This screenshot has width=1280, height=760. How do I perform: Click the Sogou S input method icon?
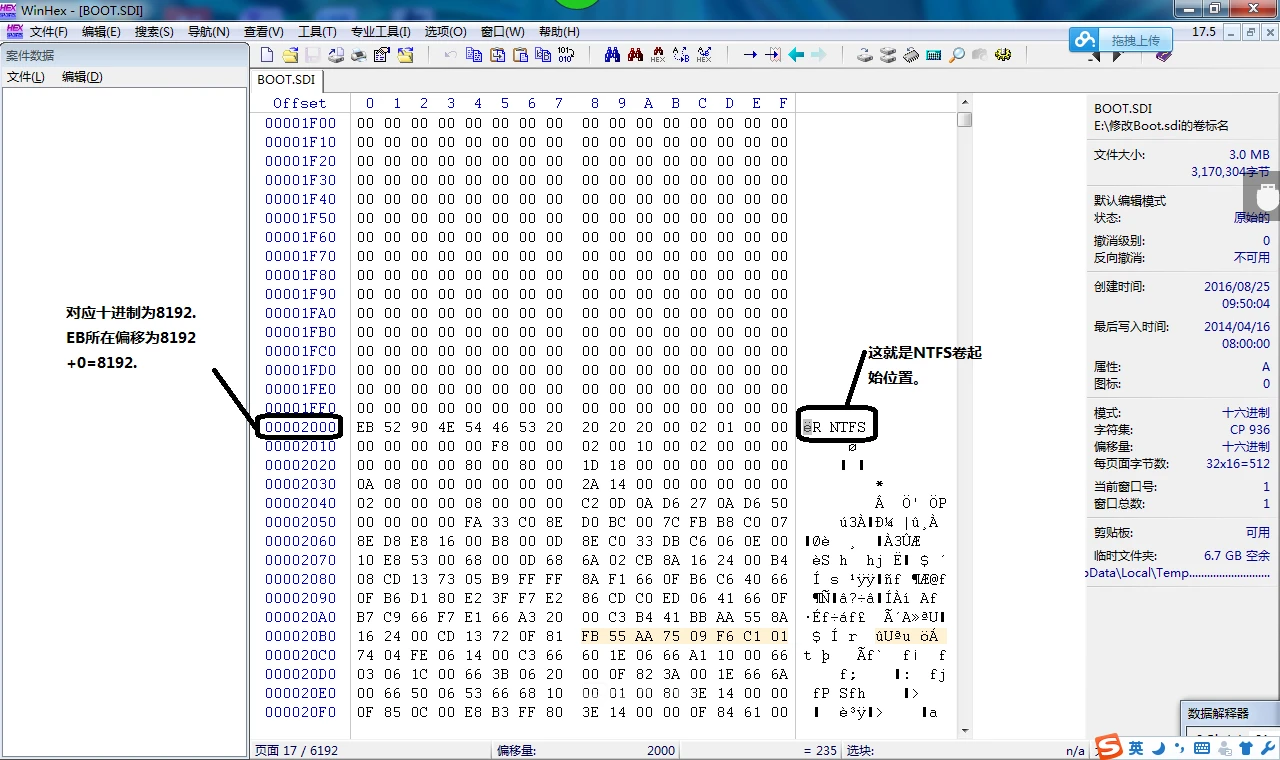[x=1109, y=746]
